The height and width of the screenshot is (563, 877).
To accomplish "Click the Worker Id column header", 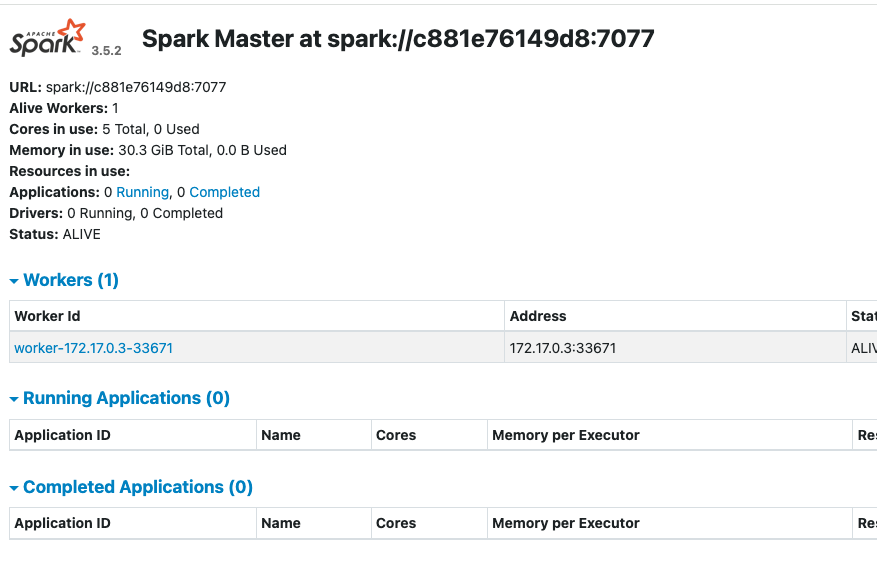I will tap(257, 316).
